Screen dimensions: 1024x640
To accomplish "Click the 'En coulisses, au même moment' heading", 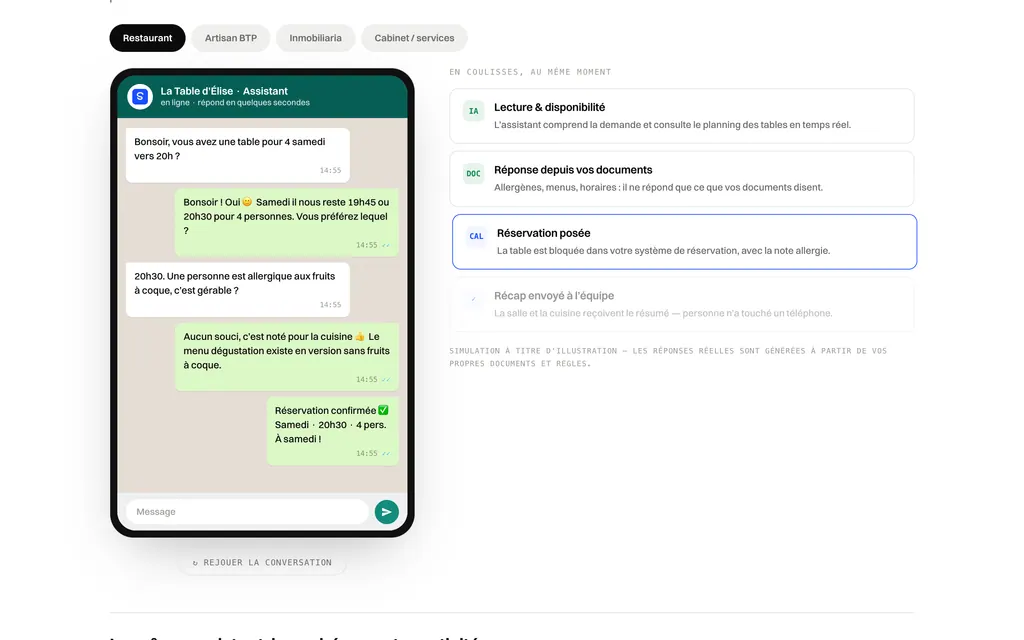I will pos(530,72).
